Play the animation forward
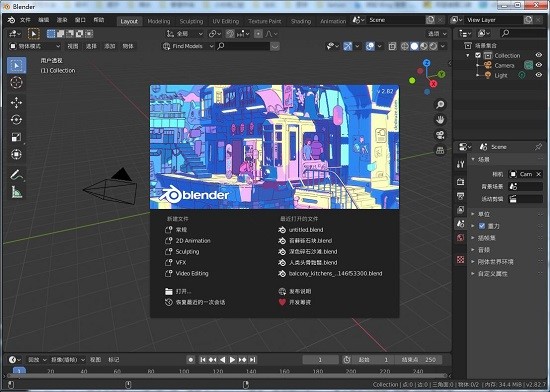This screenshot has height=392, width=550. coord(232,360)
